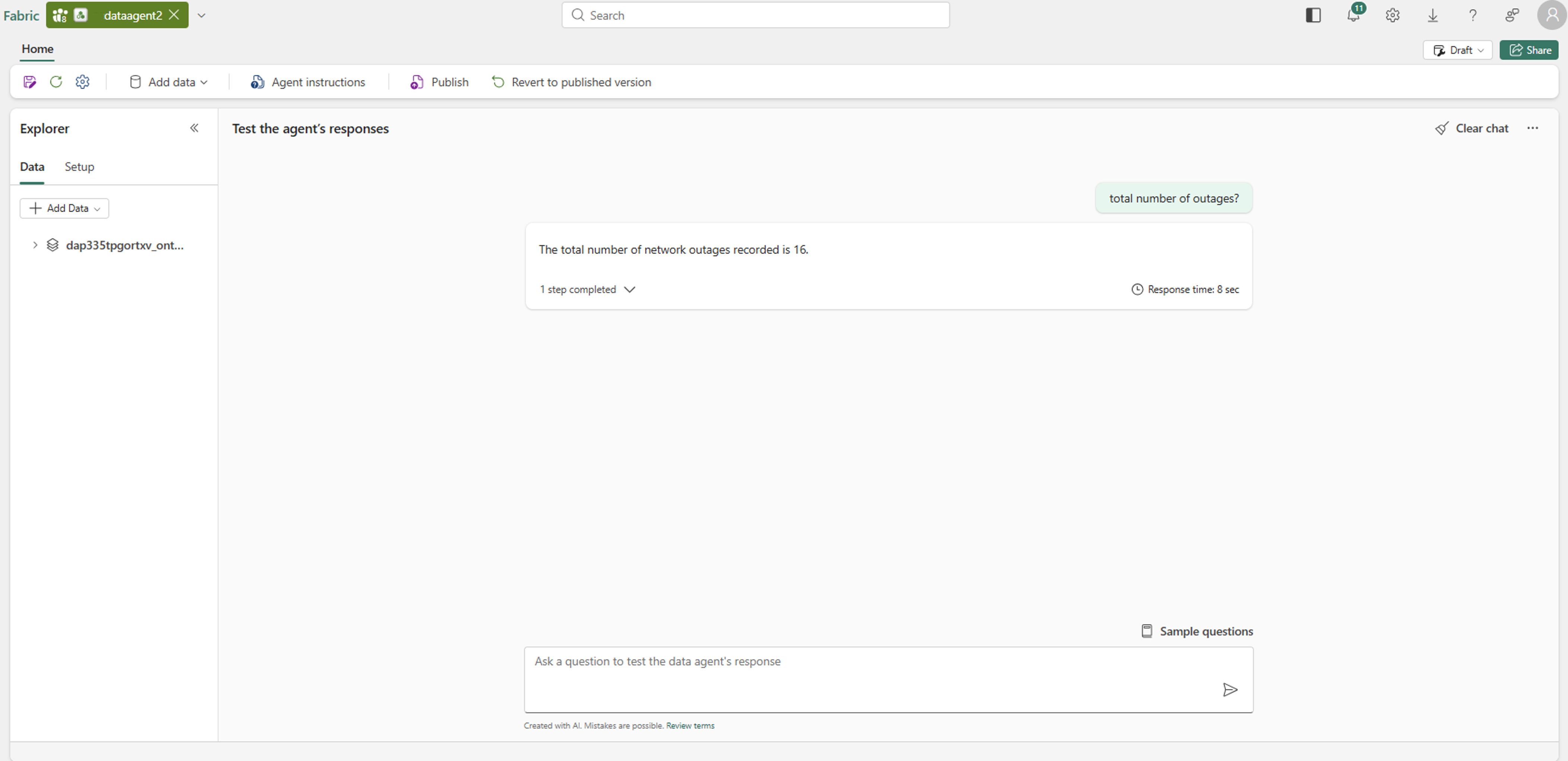
Task: Expand the dap335tpgortxv data source
Action: 35,245
